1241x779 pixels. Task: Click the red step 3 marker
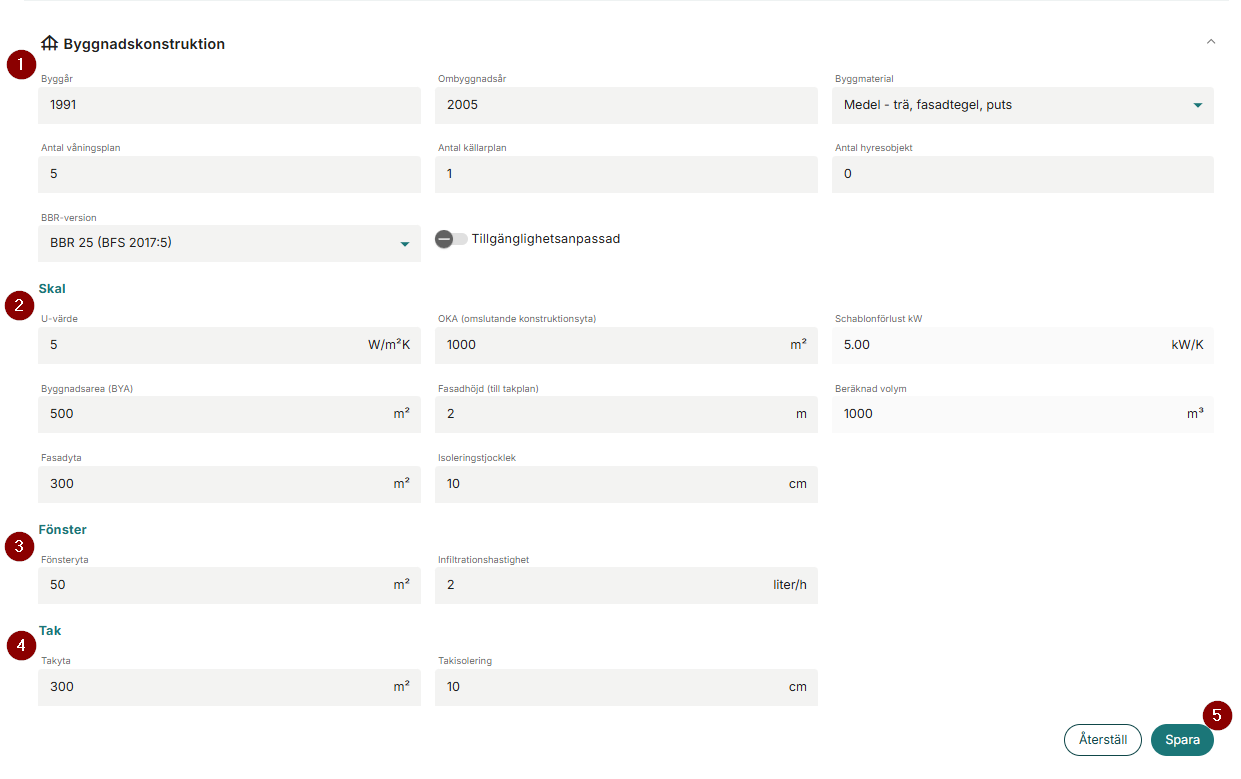click(19, 546)
